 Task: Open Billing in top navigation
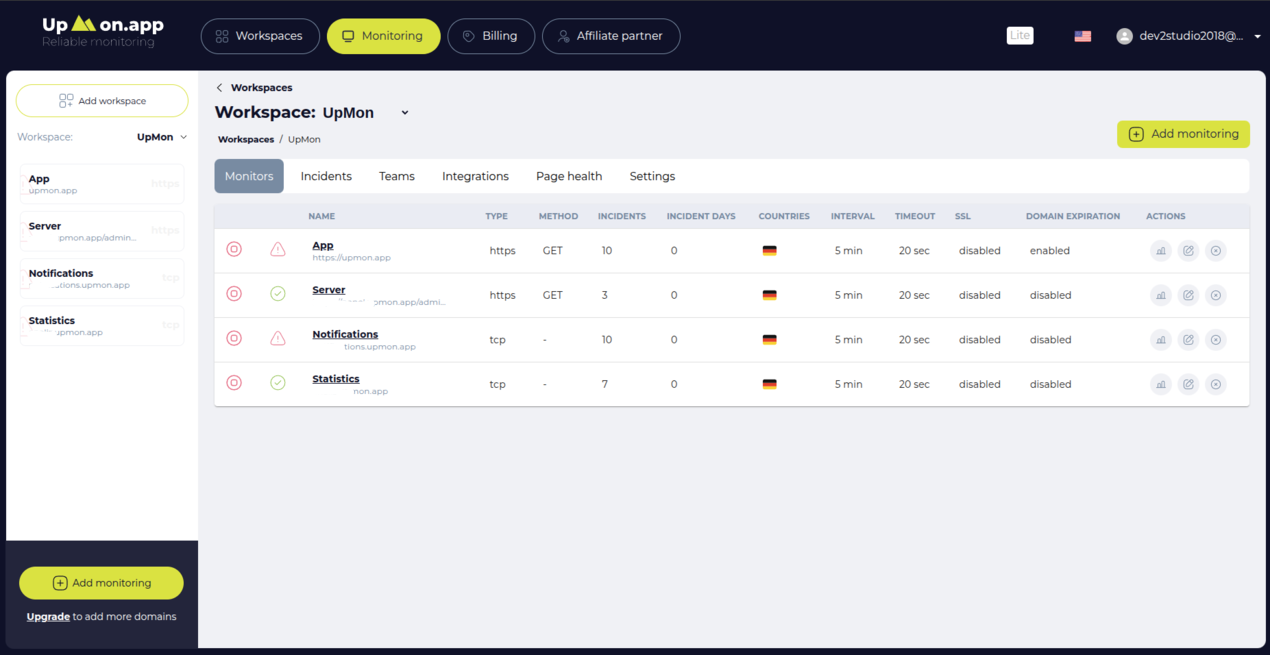[x=491, y=36]
